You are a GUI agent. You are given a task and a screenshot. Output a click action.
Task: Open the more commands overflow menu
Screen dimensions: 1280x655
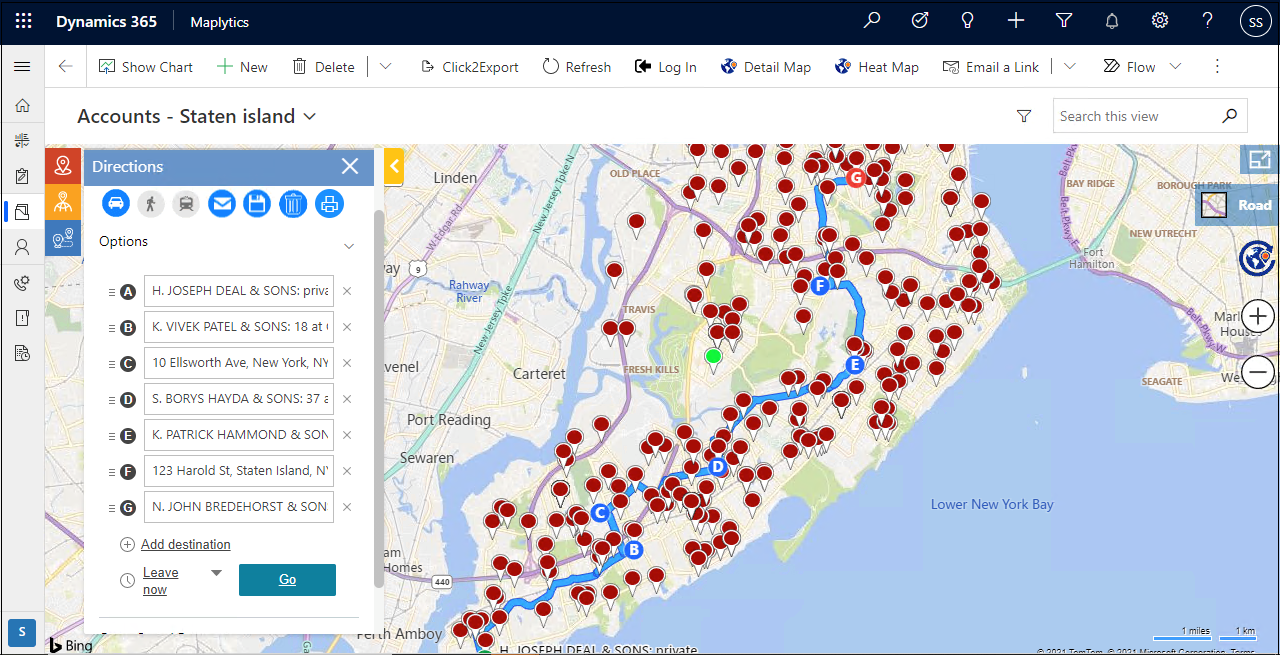(1217, 67)
